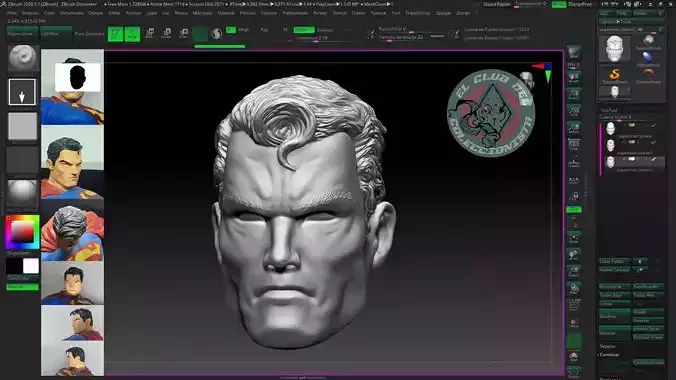
Task: Open the texture thumbnail slot
Action: [22, 160]
